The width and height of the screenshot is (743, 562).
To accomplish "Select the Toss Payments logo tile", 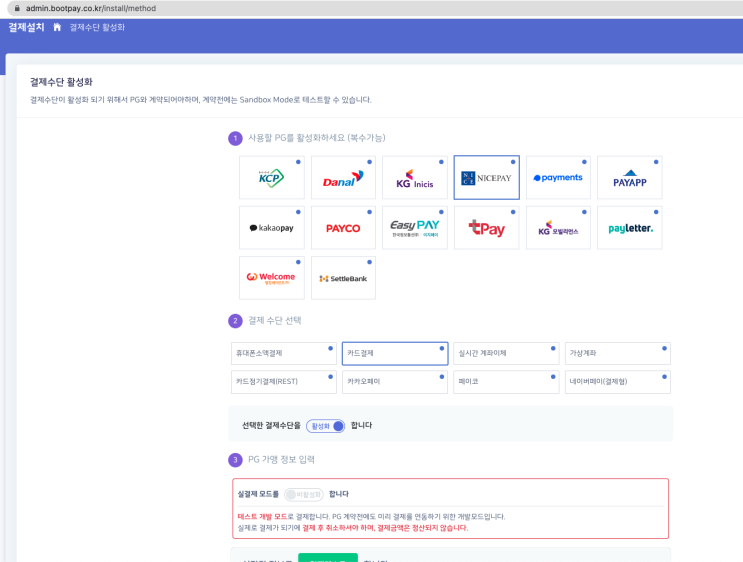I will pos(558,178).
